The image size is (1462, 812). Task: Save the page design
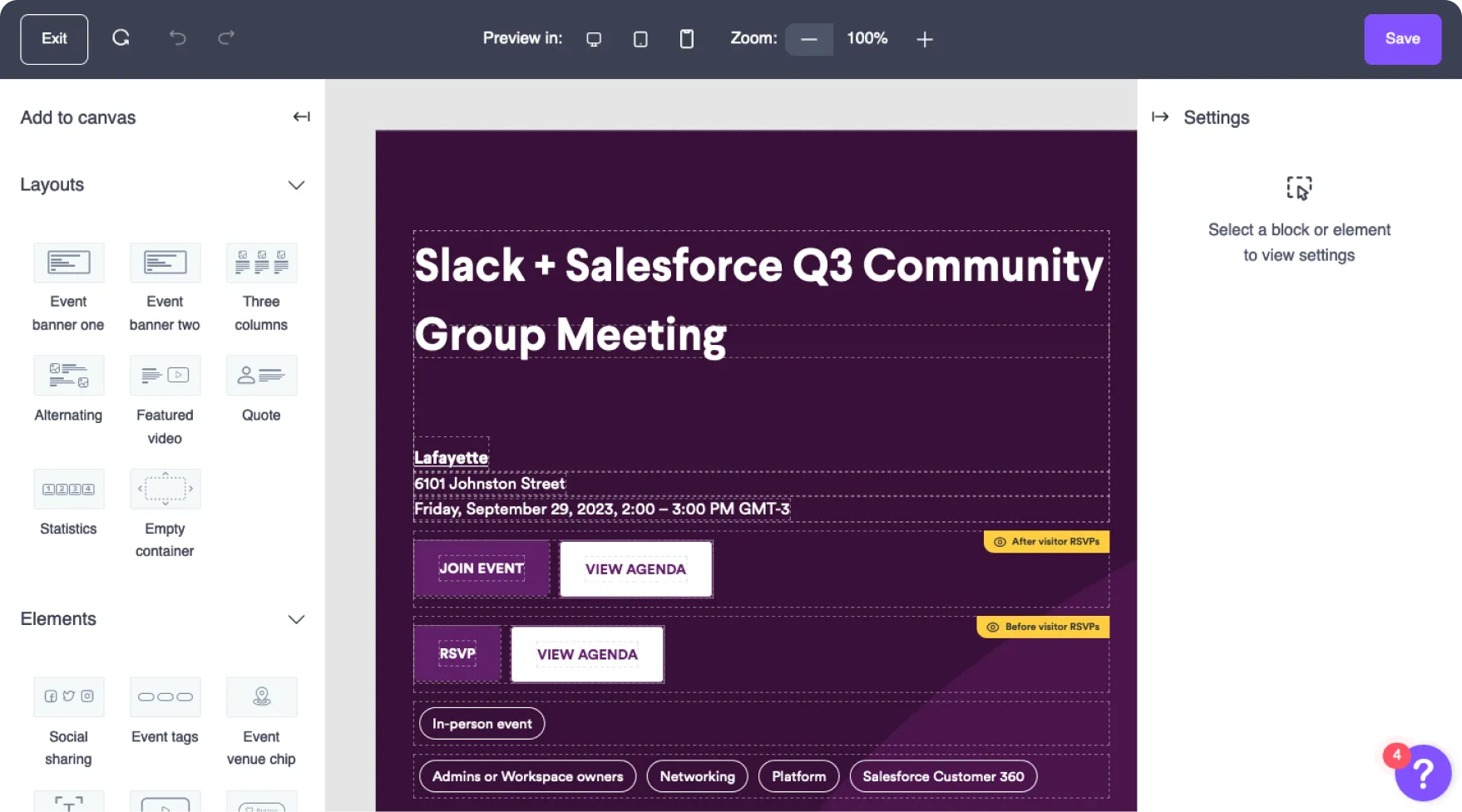(x=1402, y=39)
